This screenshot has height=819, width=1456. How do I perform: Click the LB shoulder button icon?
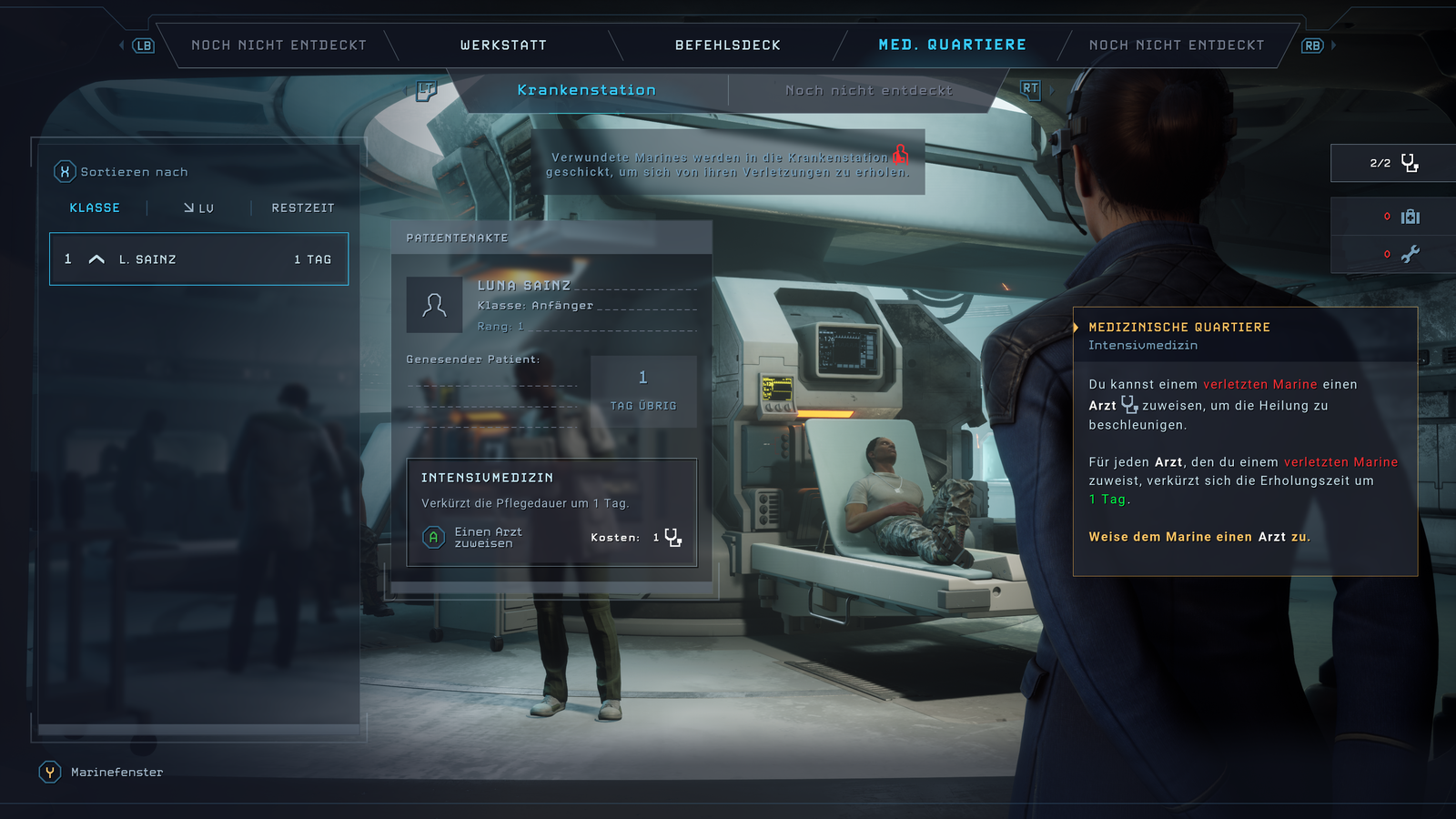click(144, 45)
